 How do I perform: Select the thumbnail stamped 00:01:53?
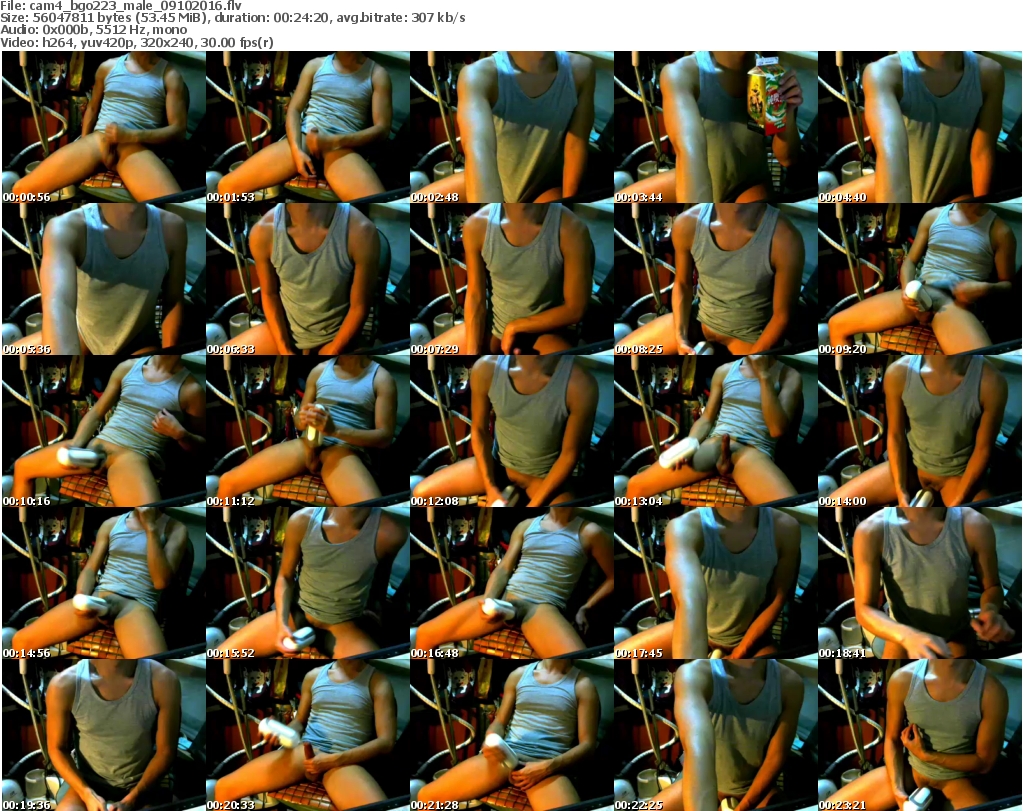click(x=308, y=127)
